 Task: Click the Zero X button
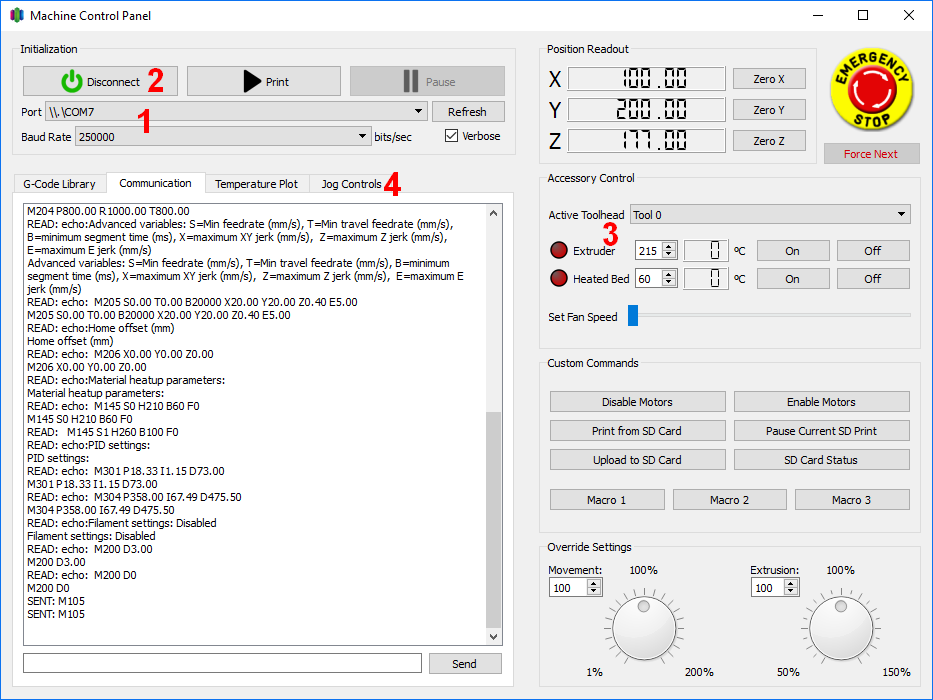(x=768, y=79)
